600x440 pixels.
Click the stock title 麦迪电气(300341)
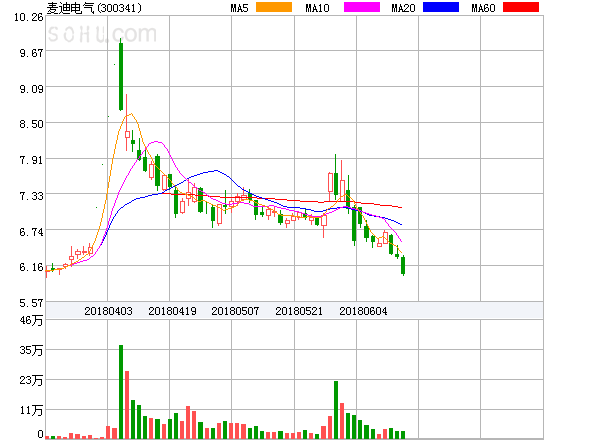[94, 8]
